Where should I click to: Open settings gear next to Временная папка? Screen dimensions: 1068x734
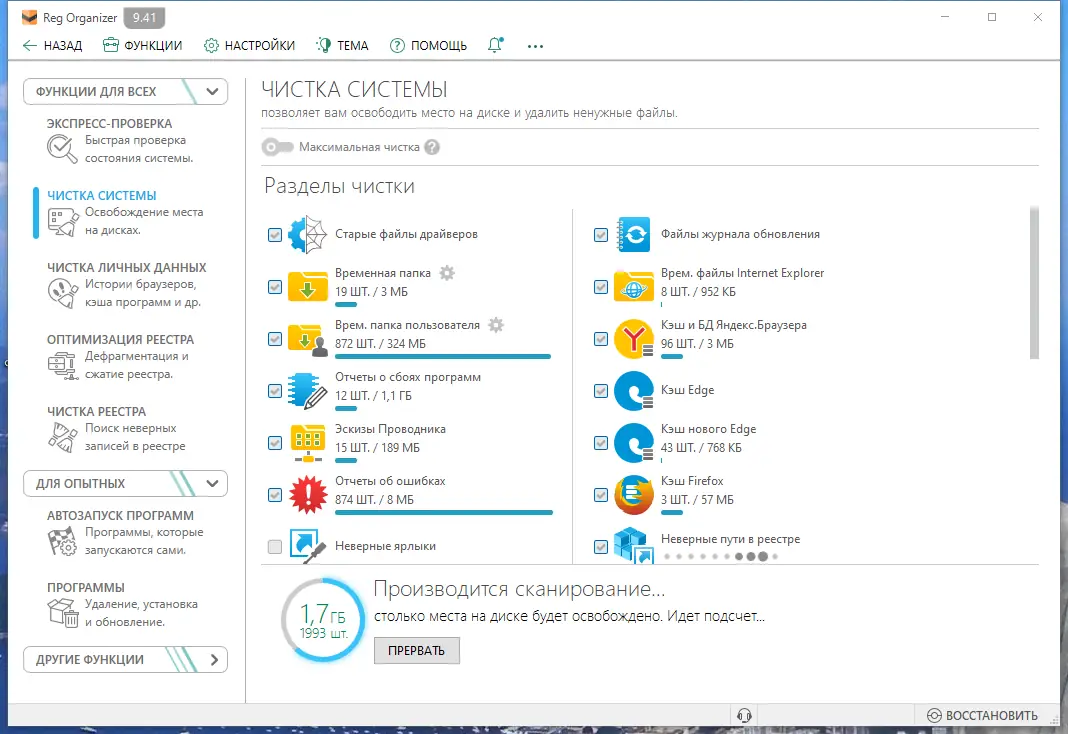[446, 272]
